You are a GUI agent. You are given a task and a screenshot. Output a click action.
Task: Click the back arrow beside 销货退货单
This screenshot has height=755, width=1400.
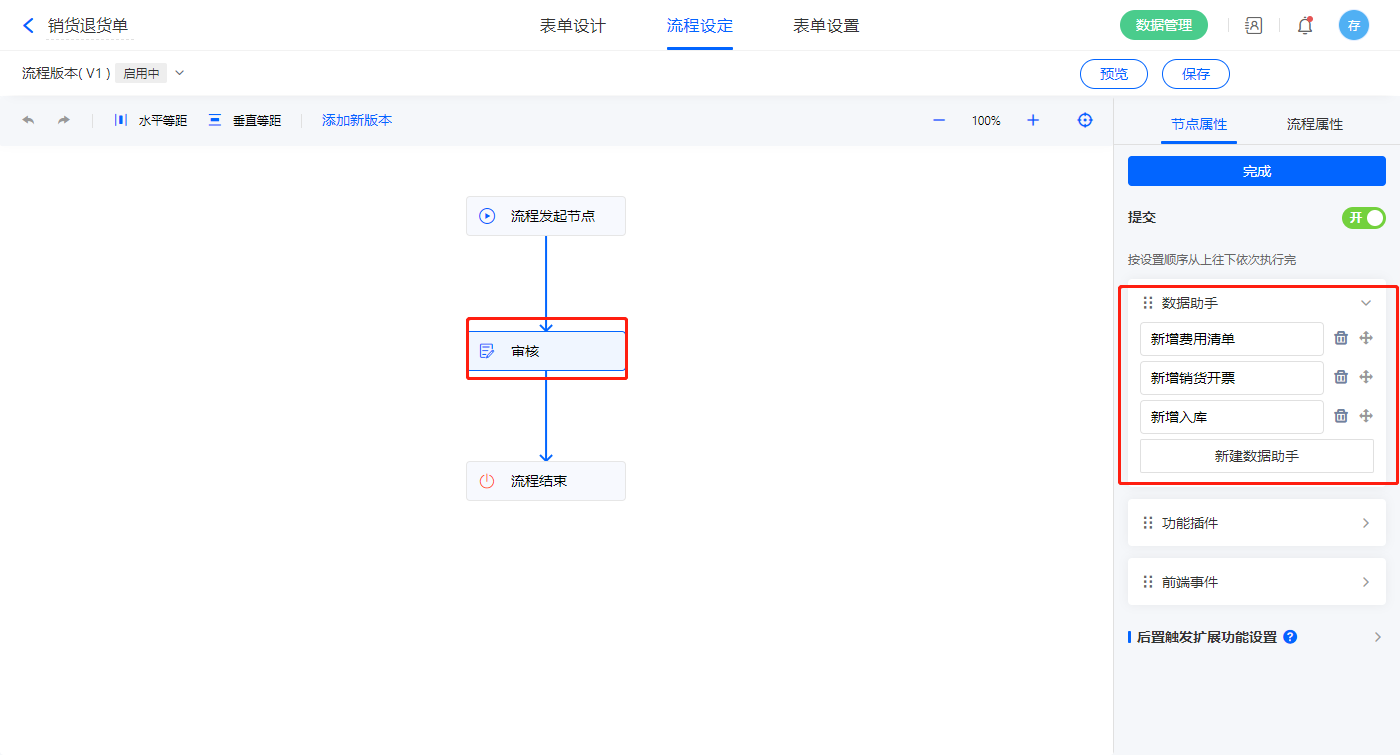(x=28, y=26)
